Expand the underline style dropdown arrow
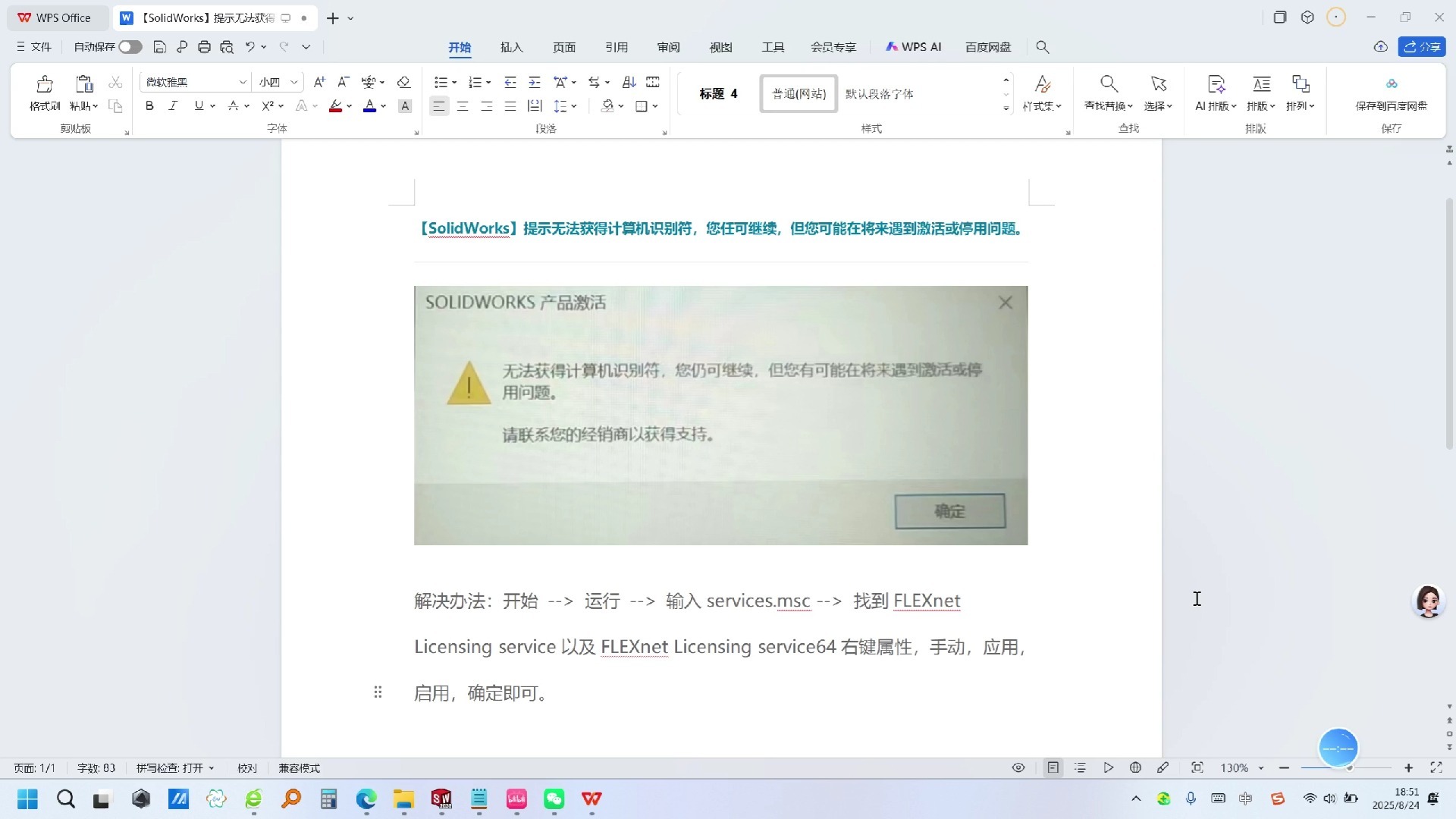Image resolution: width=1456 pixels, height=819 pixels. (x=213, y=106)
